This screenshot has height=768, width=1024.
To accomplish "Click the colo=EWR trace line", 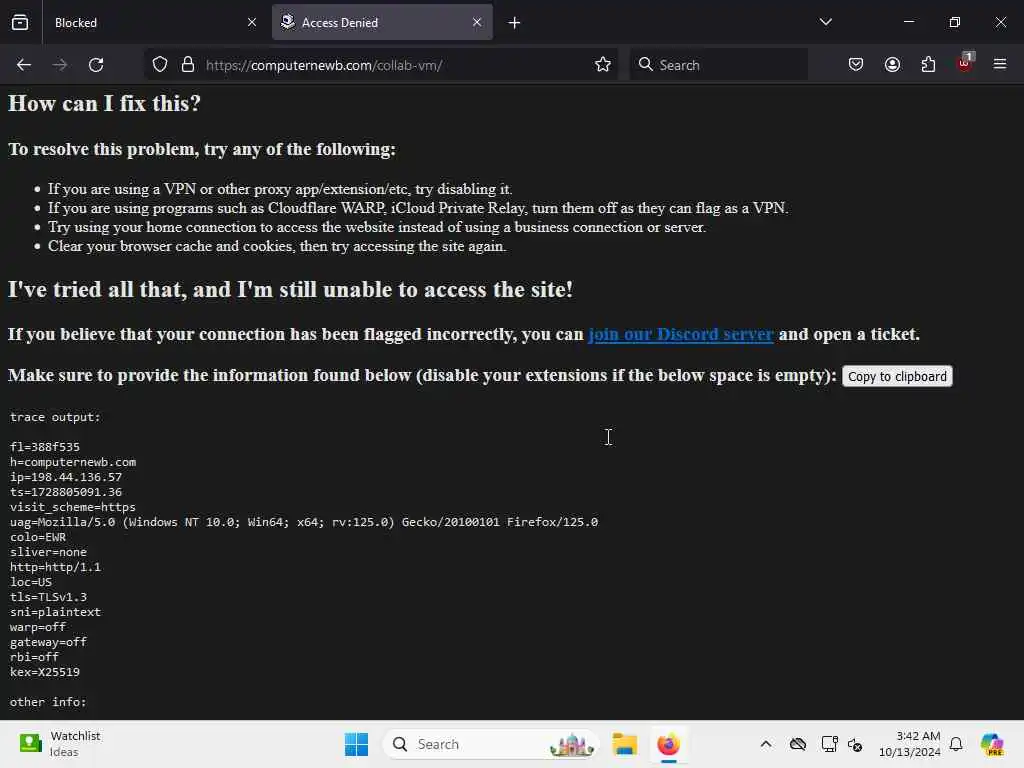I will tap(38, 537).
